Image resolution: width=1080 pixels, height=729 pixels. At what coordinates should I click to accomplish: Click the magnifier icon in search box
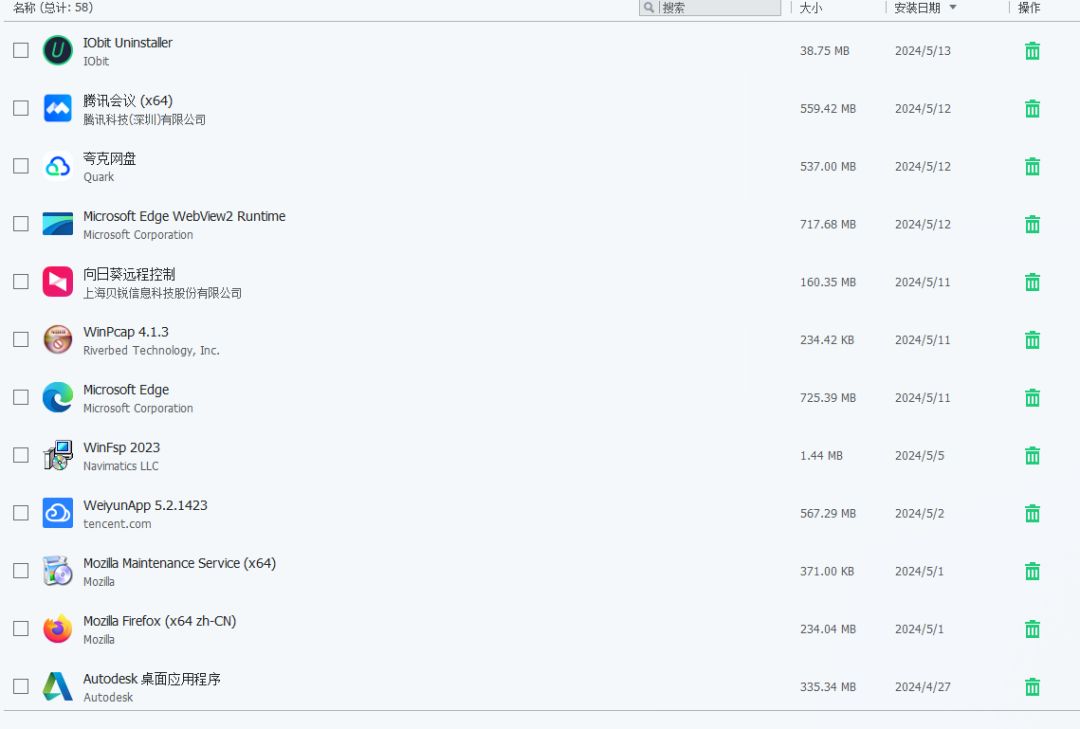pos(649,8)
